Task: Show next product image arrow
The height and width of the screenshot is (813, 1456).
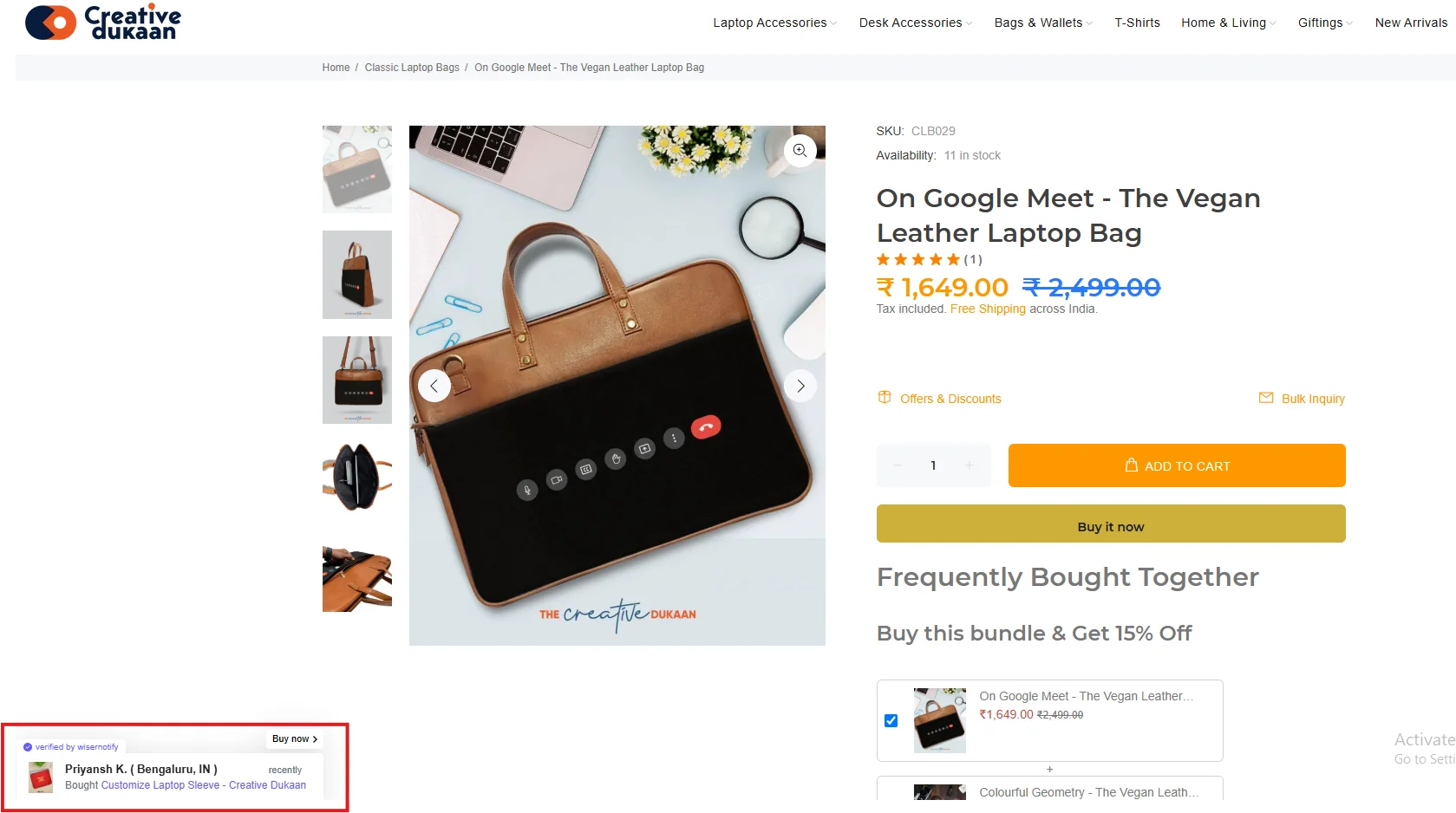Action: click(800, 386)
